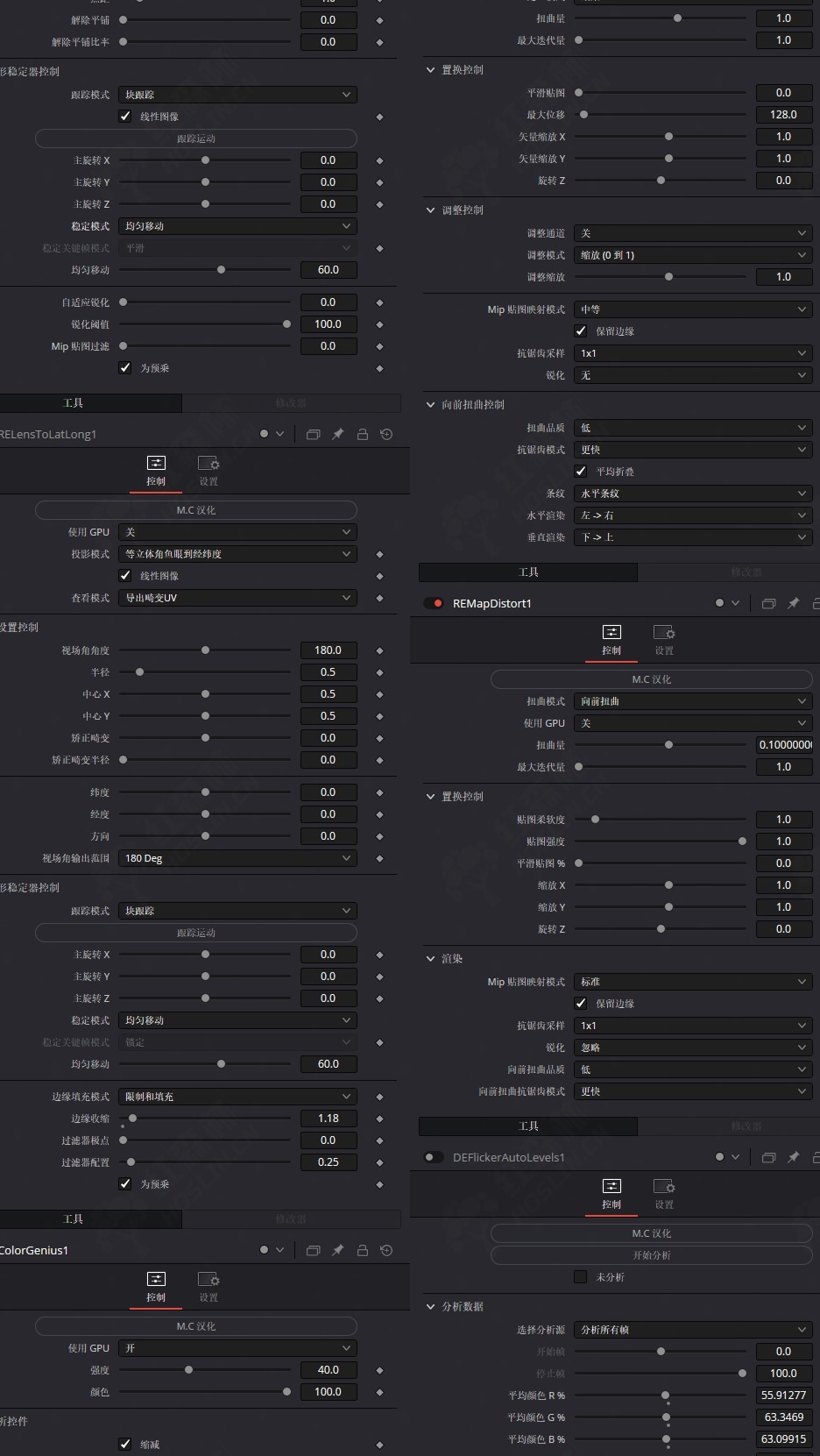
Task: Open 设置 tab of ColorGenius1
Action: [209, 1287]
